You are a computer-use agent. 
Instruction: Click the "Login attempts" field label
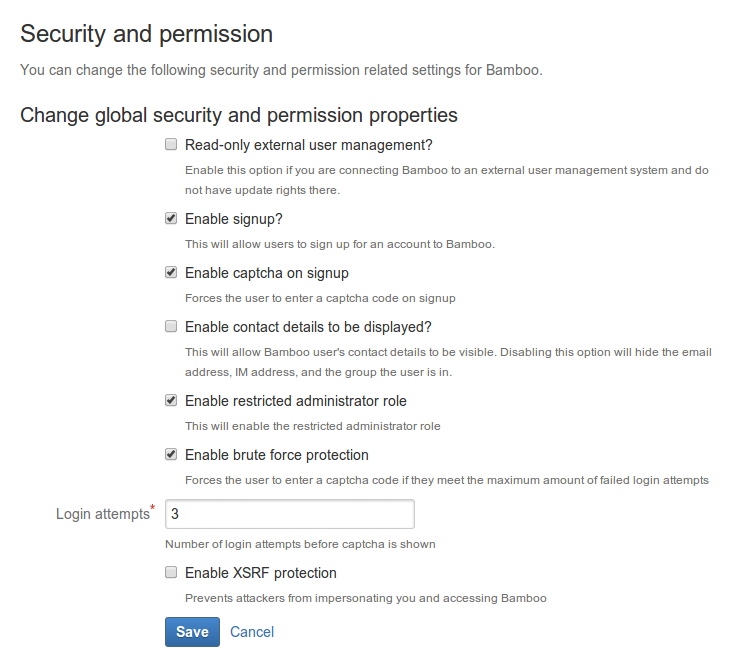[102, 514]
